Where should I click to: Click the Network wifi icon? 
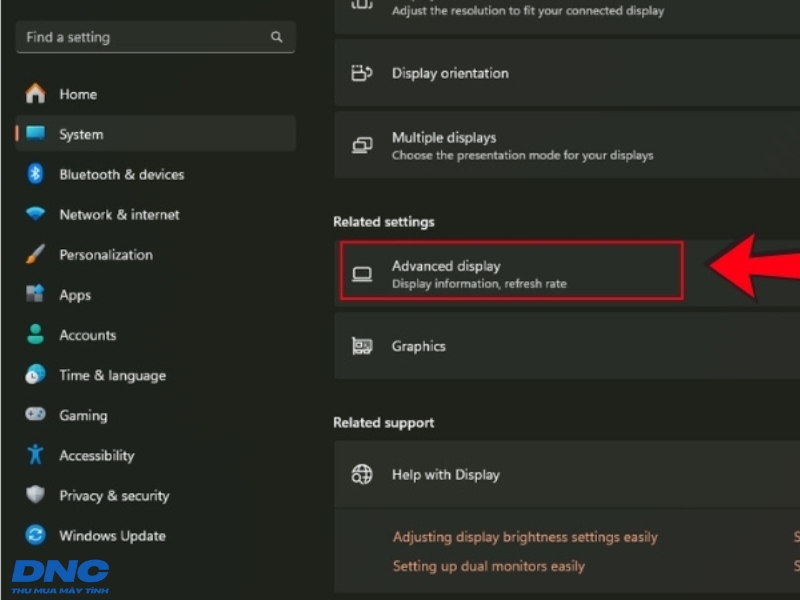tap(36, 214)
